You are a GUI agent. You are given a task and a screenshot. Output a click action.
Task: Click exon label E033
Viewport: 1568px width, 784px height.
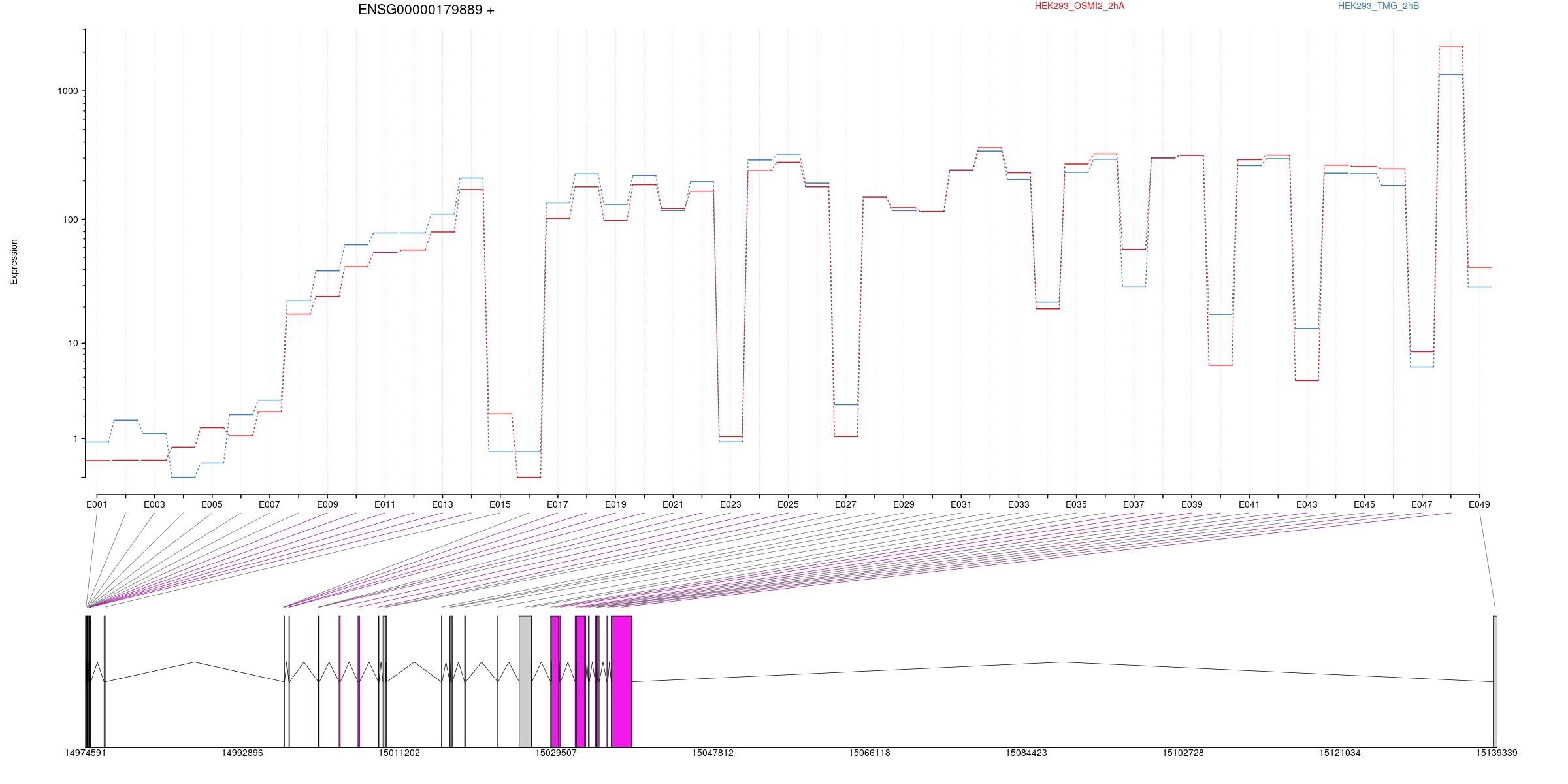(x=1019, y=504)
